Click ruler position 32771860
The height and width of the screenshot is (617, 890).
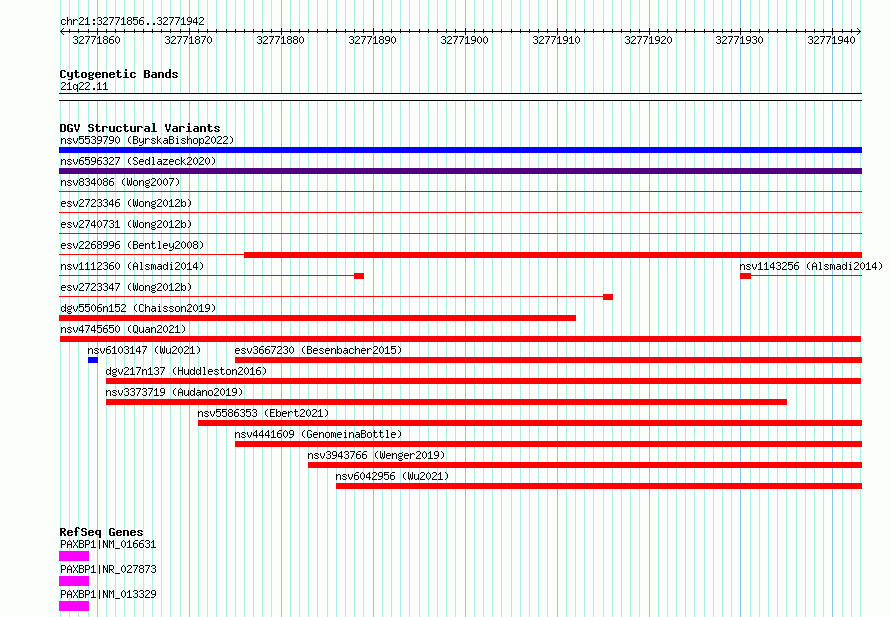tap(96, 40)
